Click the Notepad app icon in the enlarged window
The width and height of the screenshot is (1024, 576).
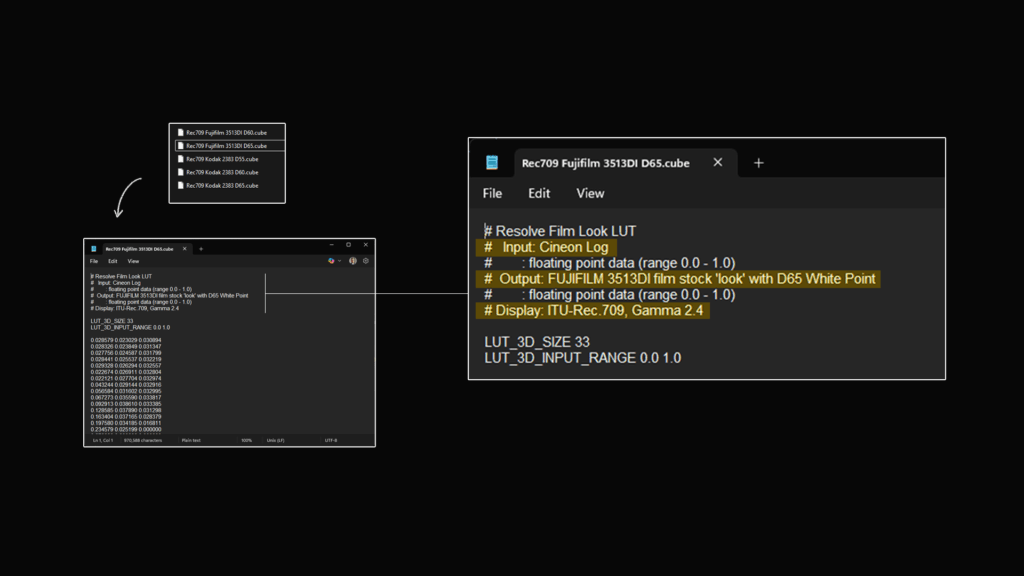[492, 163]
